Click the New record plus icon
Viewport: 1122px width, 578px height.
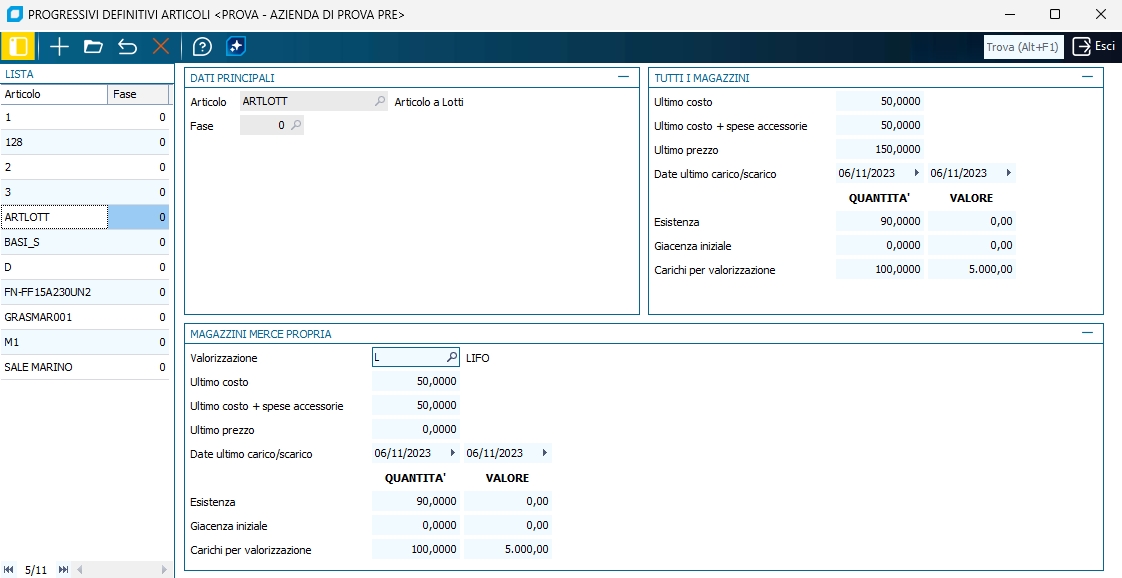click(x=59, y=47)
